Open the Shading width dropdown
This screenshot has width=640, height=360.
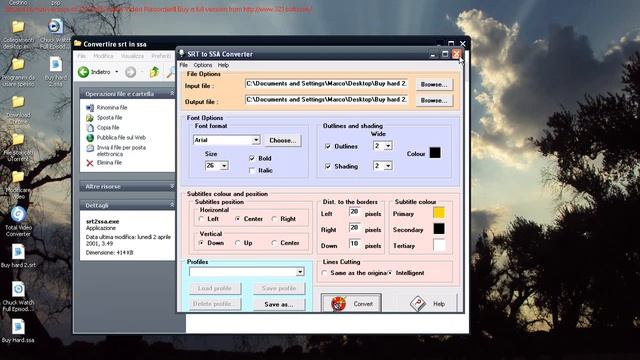[x=388, y=166]
